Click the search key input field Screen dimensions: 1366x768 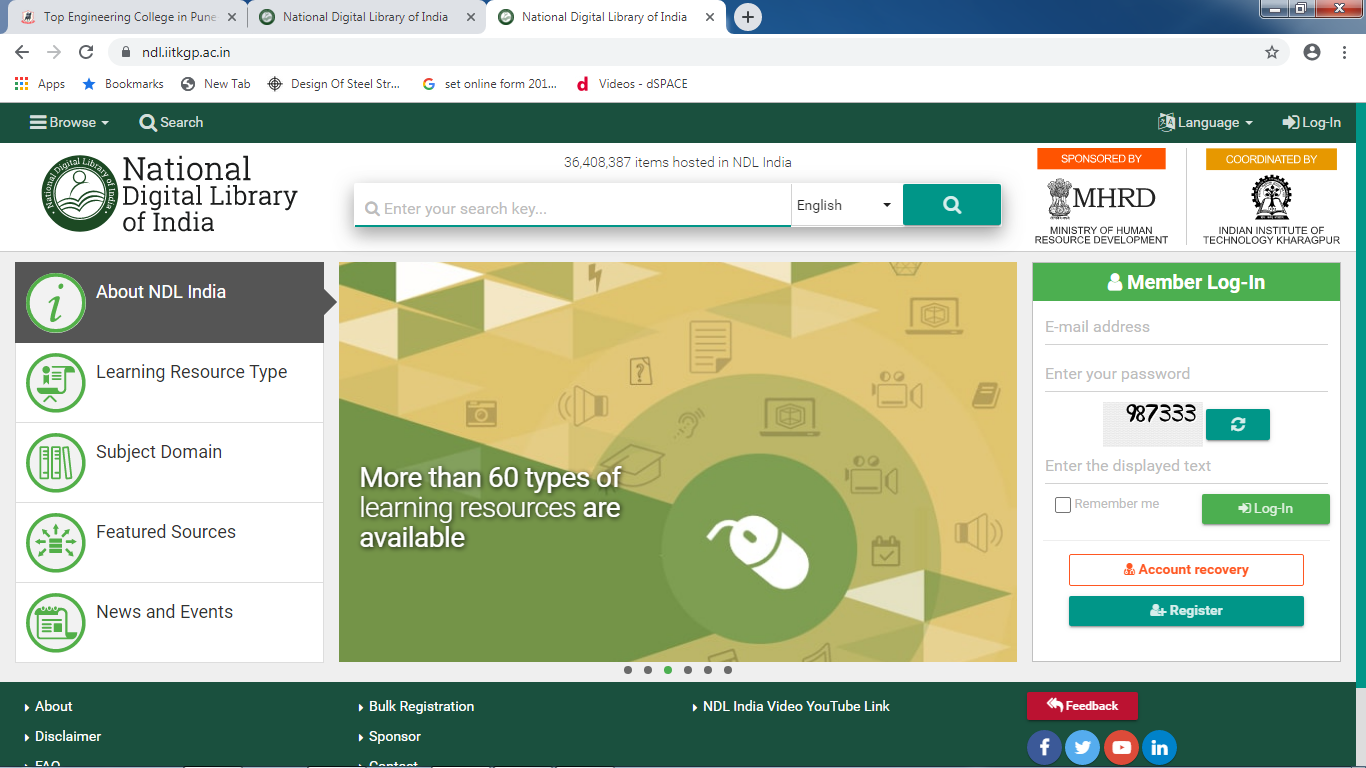click(x=573, y=208)
